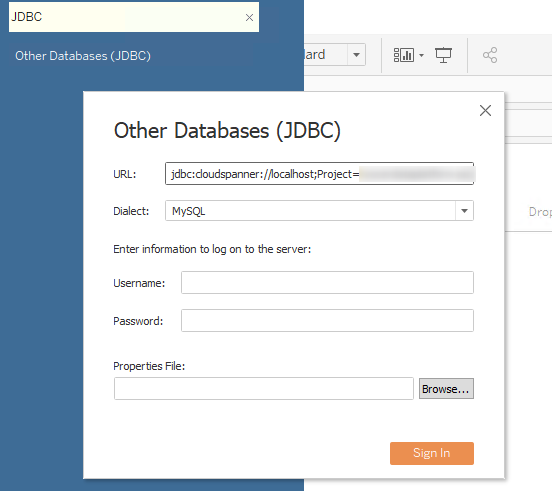Click the Properties File path field
Image resolution: width=552 pixels, height=491 pixels.
[264, 389]
